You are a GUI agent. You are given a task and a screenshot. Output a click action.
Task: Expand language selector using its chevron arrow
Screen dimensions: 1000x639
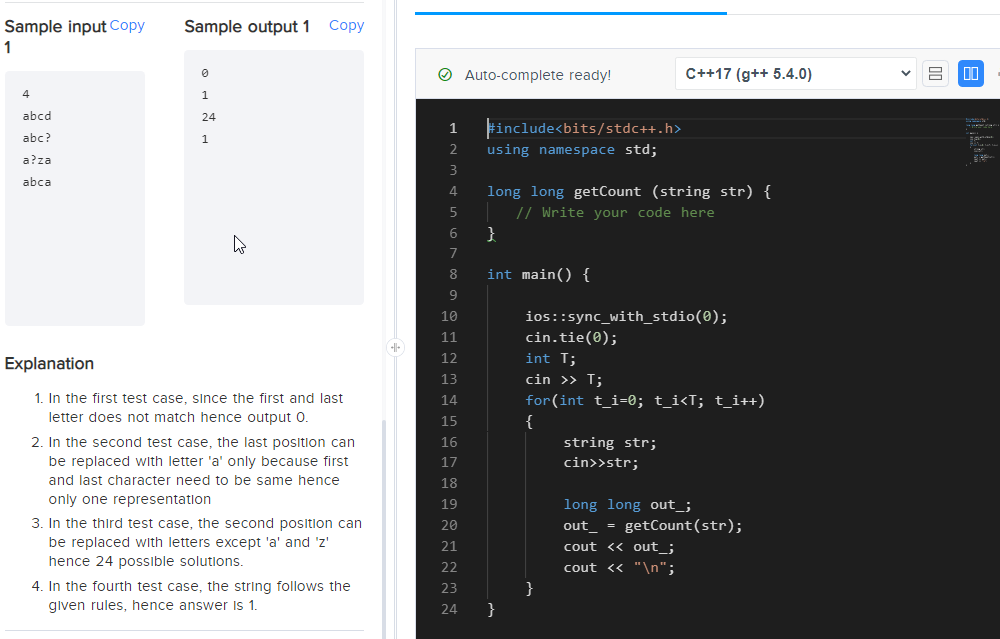[x=906, y=73]
